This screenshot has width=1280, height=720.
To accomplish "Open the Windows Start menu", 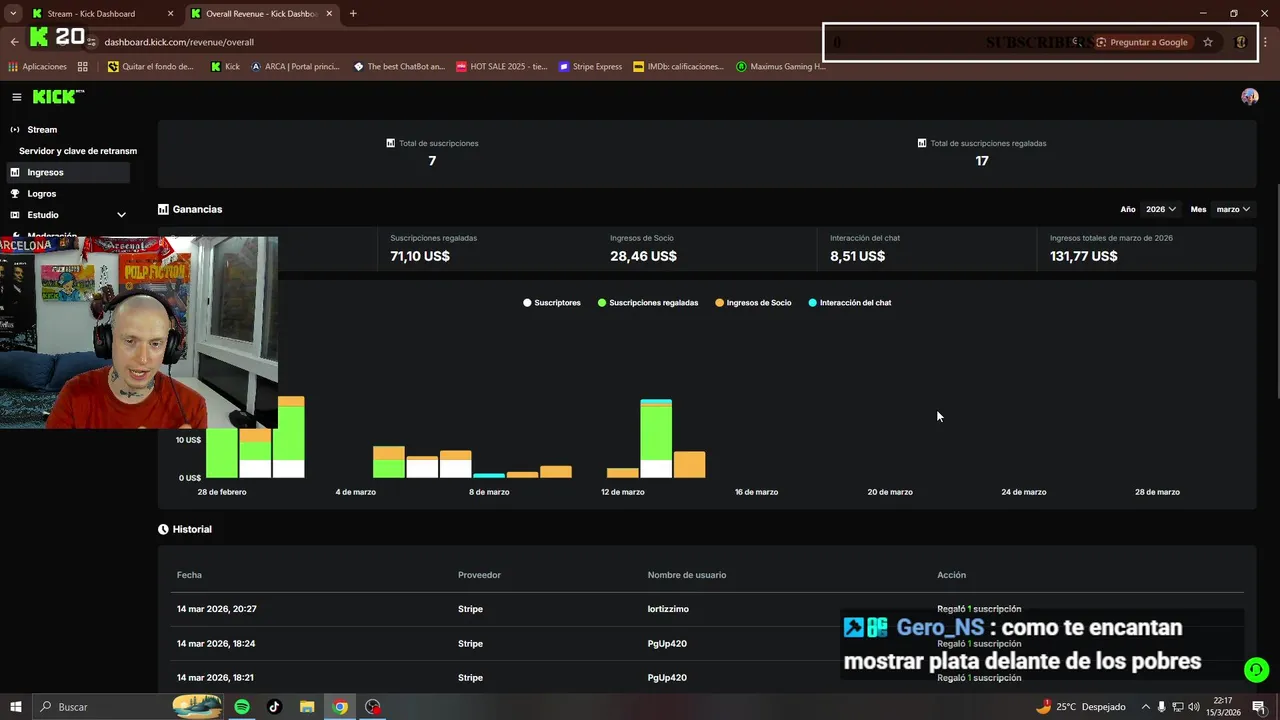I will 16,707.
